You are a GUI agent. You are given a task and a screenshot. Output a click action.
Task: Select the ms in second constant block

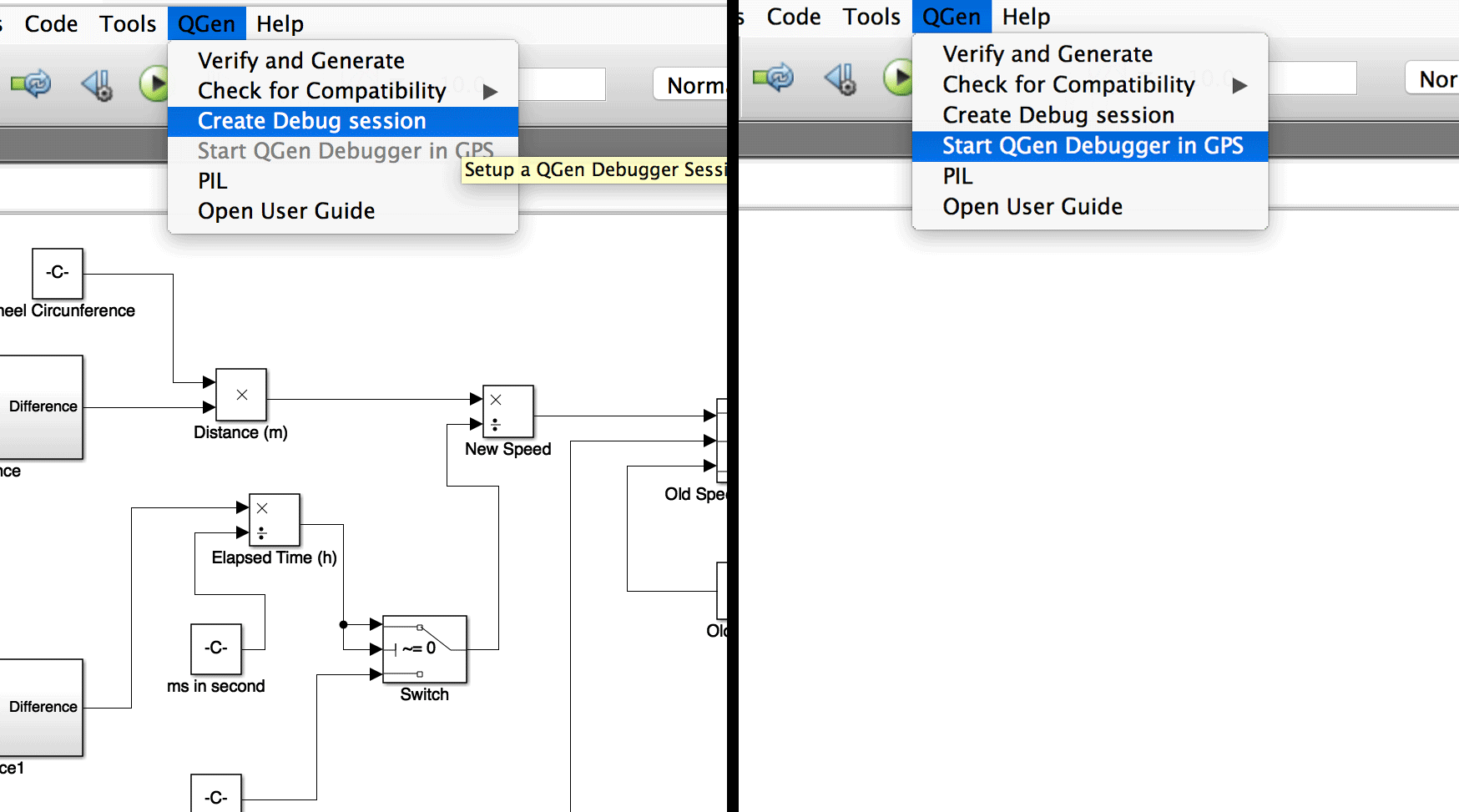click(x=216, y=648)
